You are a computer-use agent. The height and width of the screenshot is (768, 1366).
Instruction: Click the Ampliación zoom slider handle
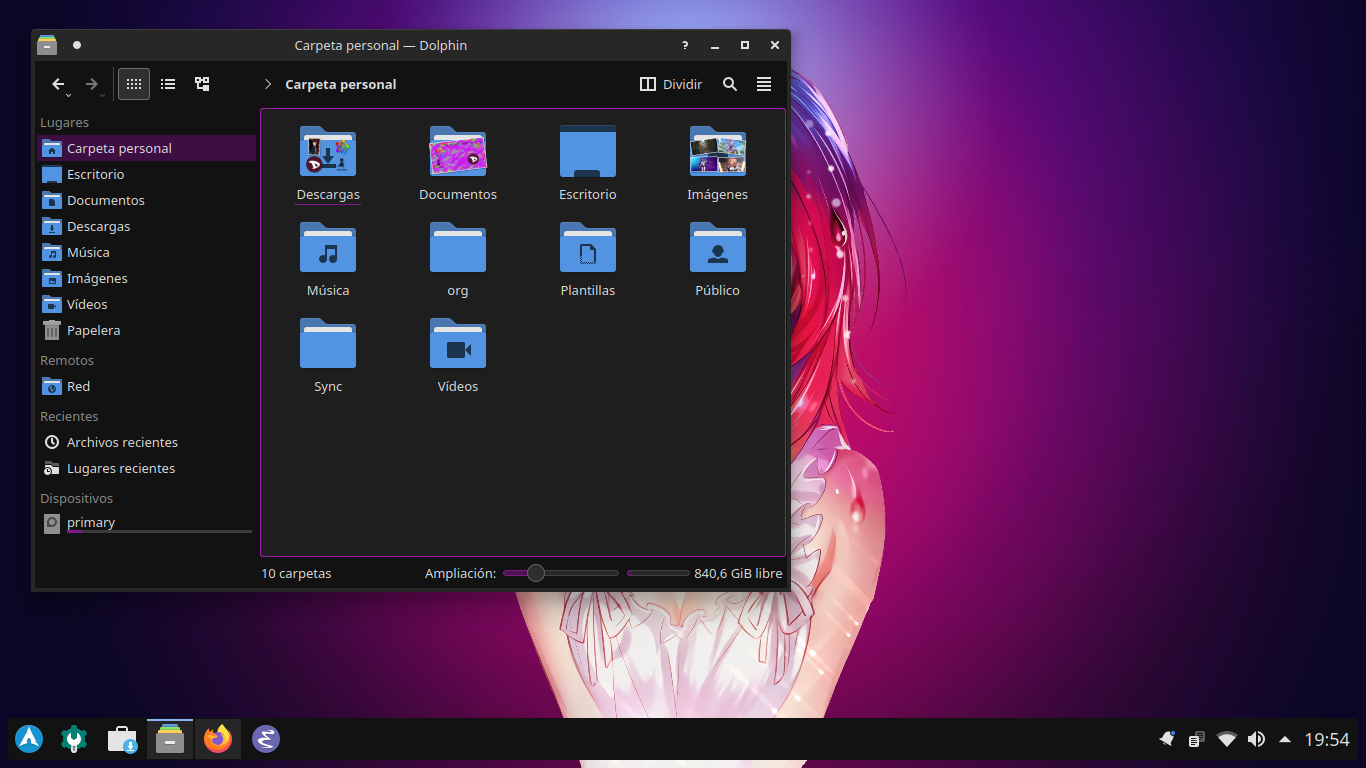click(x=536, y=573)
